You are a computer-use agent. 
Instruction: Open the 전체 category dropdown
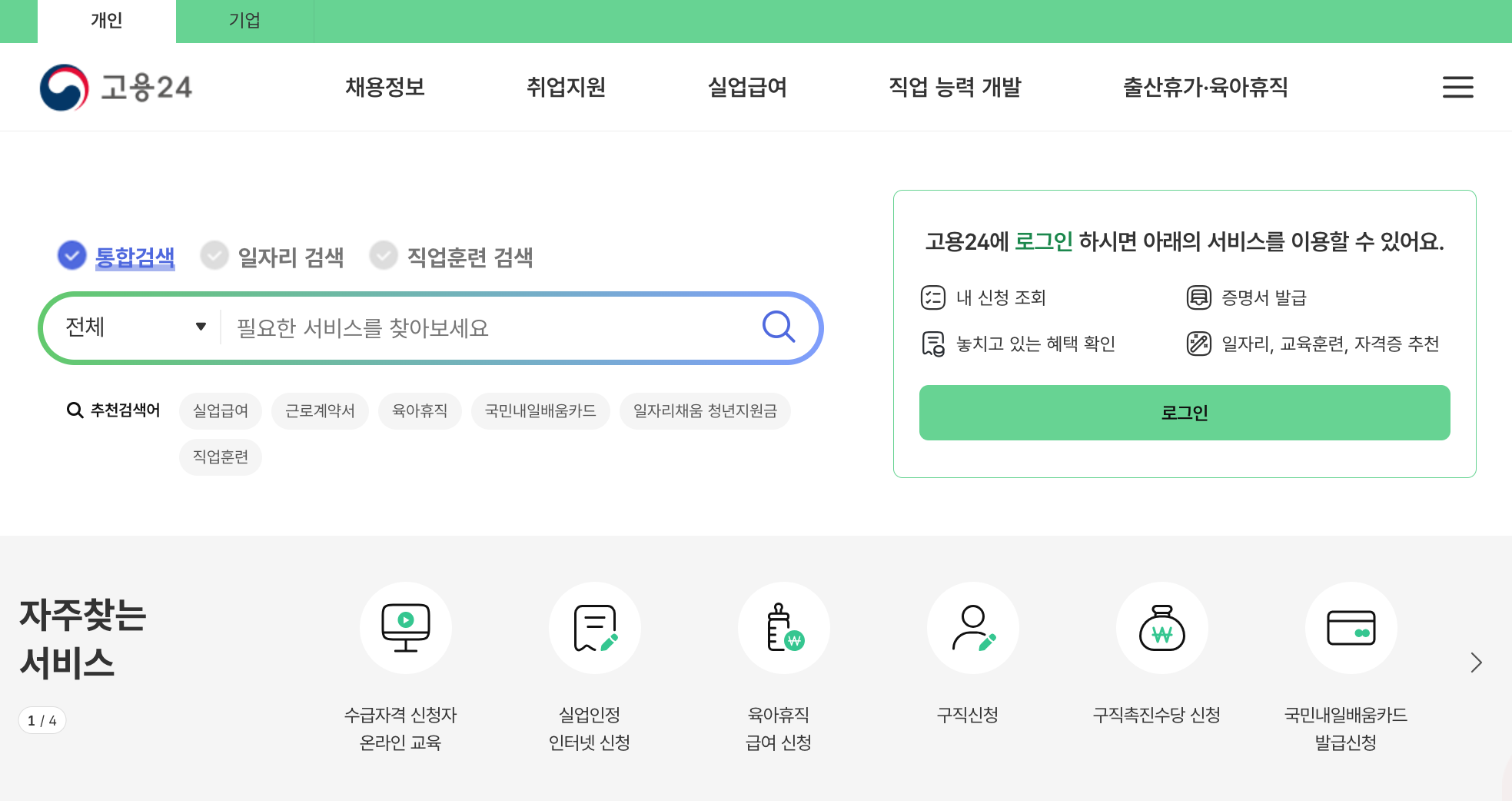[x=131, y=327]
